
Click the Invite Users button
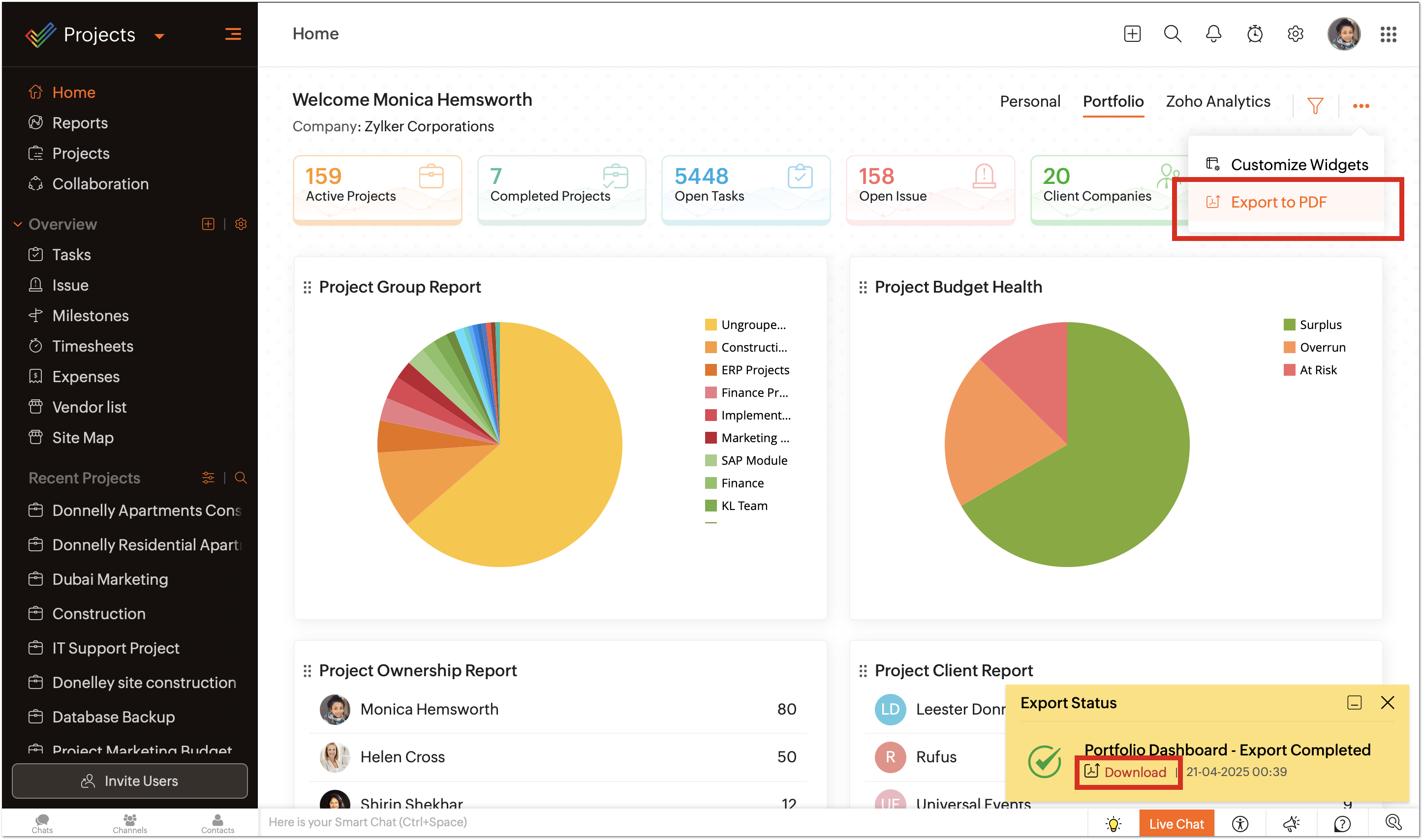[x=130, y=780]
